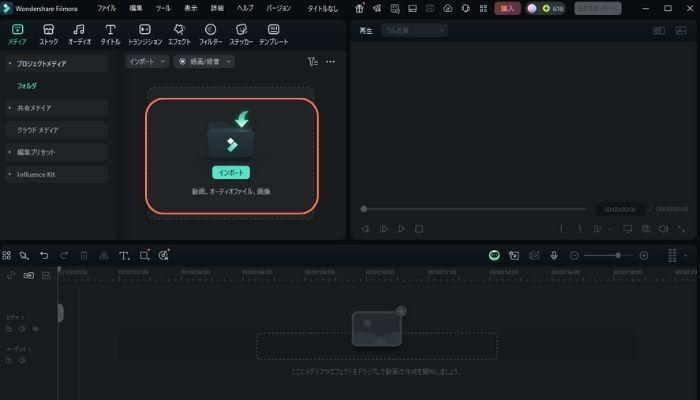Adjust the timeline zoom slider handle
Screen dimensions: 700x400
(x=618, y=255)
